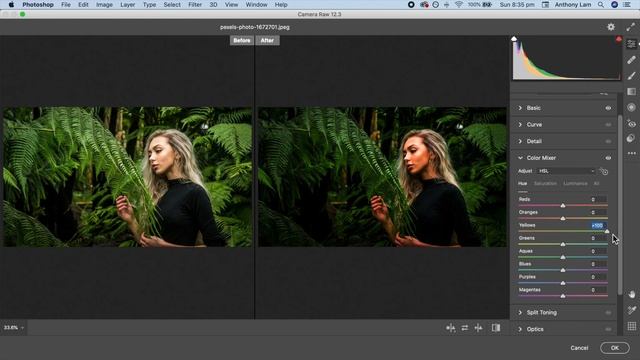Toggle Optics panel visibility eye
Viewport: 640px width, 360px height.
click(608, 329)
